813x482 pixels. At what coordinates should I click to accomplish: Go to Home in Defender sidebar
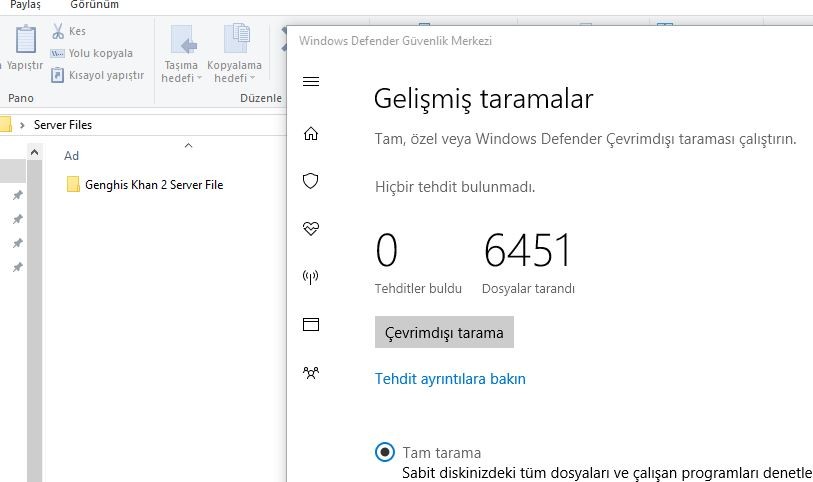click(311, 134)
